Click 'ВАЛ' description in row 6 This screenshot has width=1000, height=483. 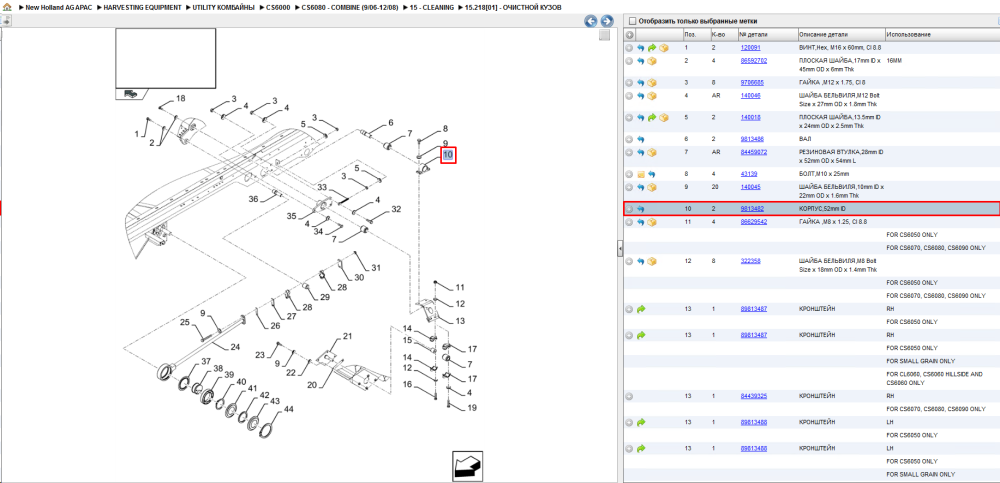click(805, 138)
